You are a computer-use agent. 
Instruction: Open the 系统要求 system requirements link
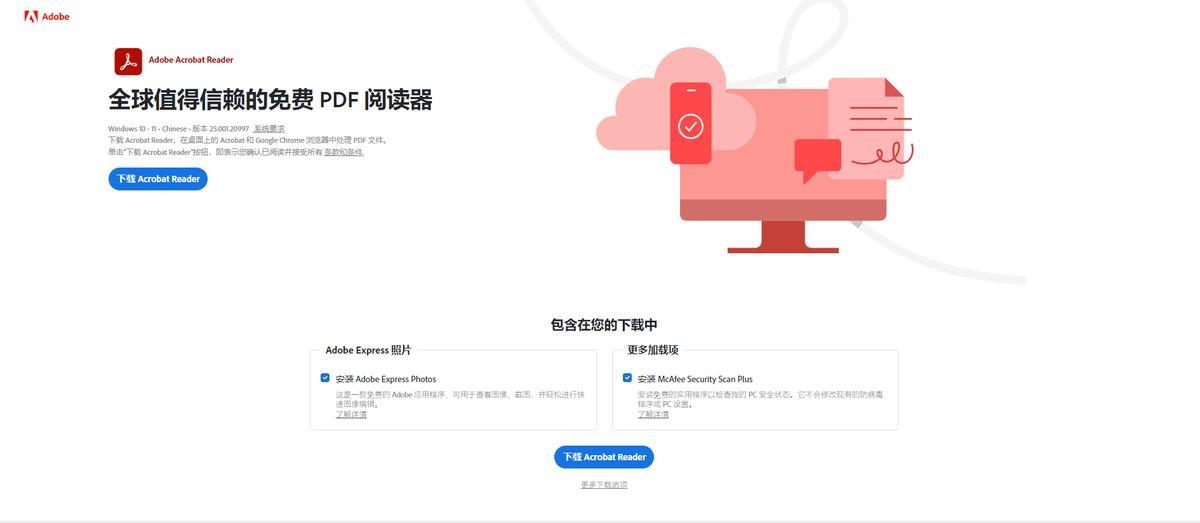point(269,129)
